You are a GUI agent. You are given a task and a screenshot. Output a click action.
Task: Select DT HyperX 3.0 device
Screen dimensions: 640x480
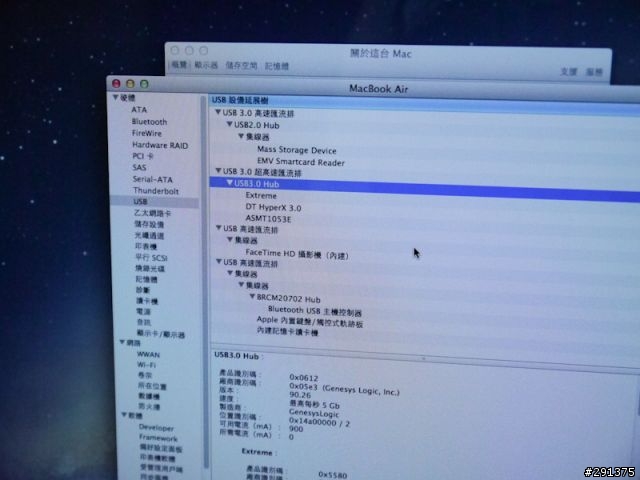pyautogui.click(x=273, y=208)
